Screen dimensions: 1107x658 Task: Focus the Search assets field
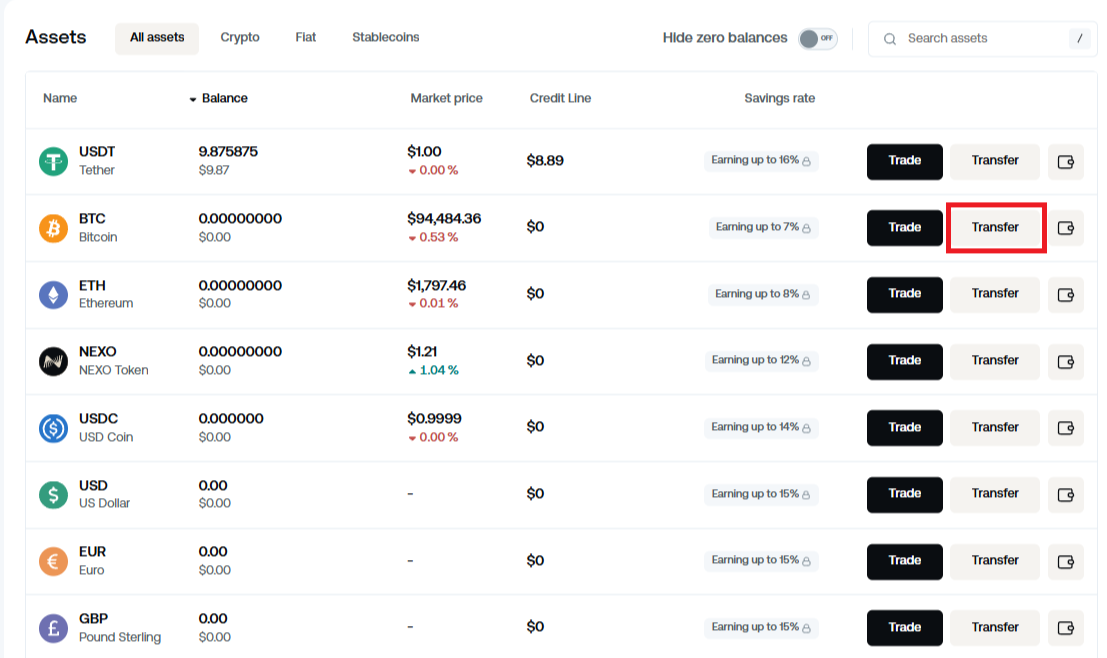[x=982, y=38]
